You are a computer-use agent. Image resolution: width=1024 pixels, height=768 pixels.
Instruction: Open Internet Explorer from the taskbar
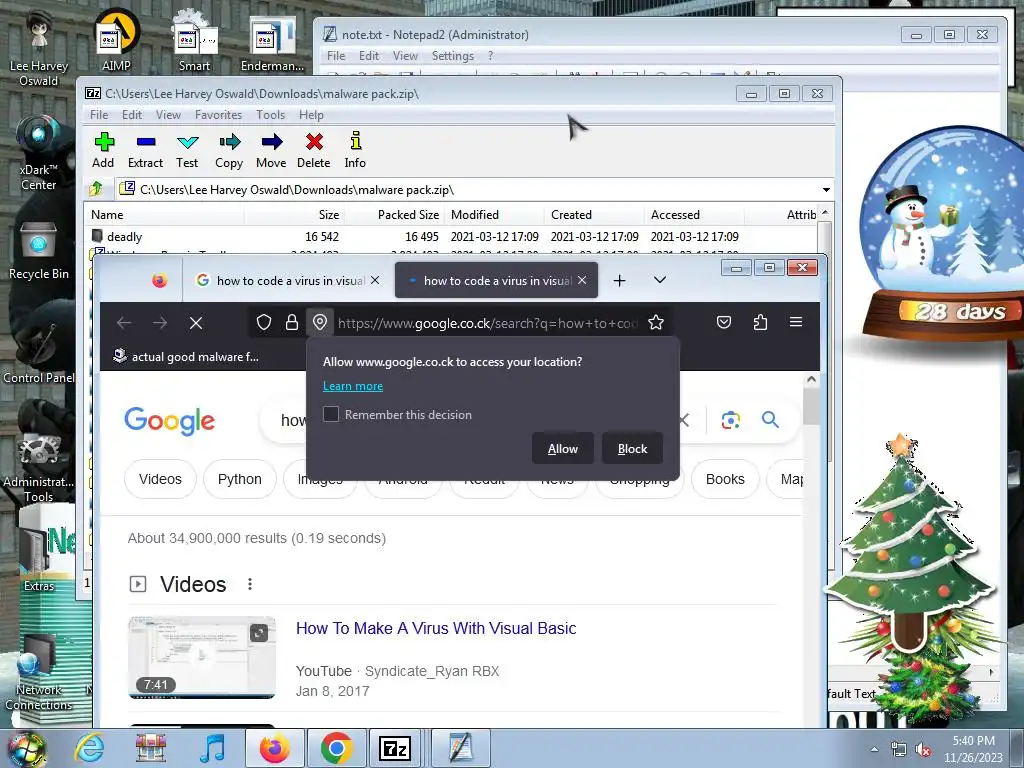click(89, 748)
